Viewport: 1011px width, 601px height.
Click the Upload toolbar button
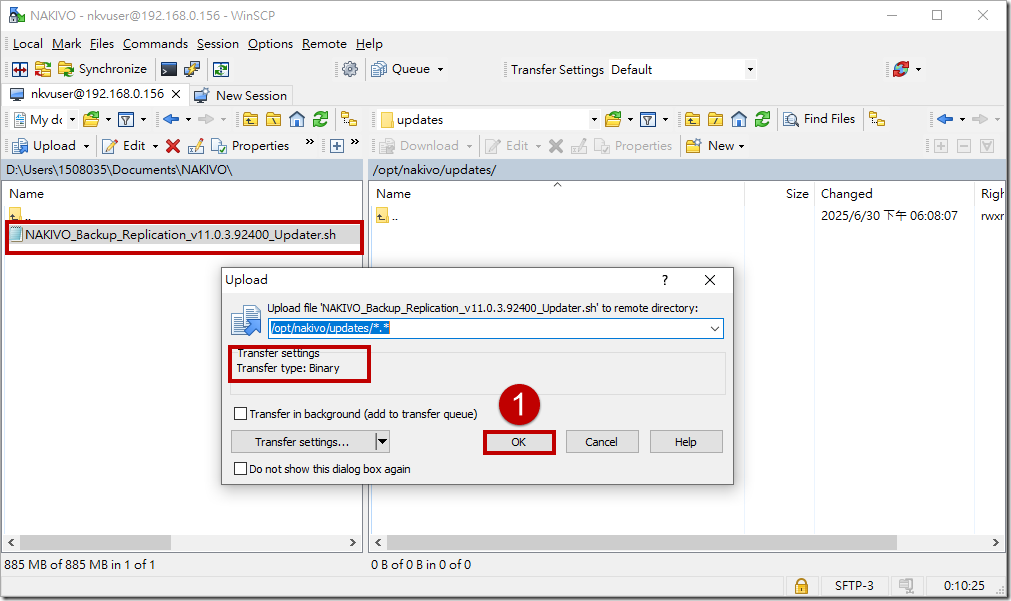click(44, 146)
